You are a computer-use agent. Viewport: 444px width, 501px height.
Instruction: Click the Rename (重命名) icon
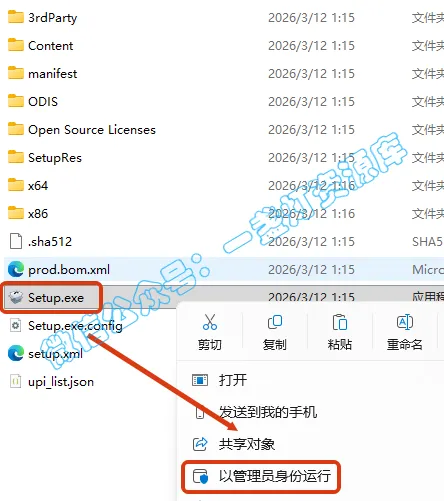click(405, 322)
